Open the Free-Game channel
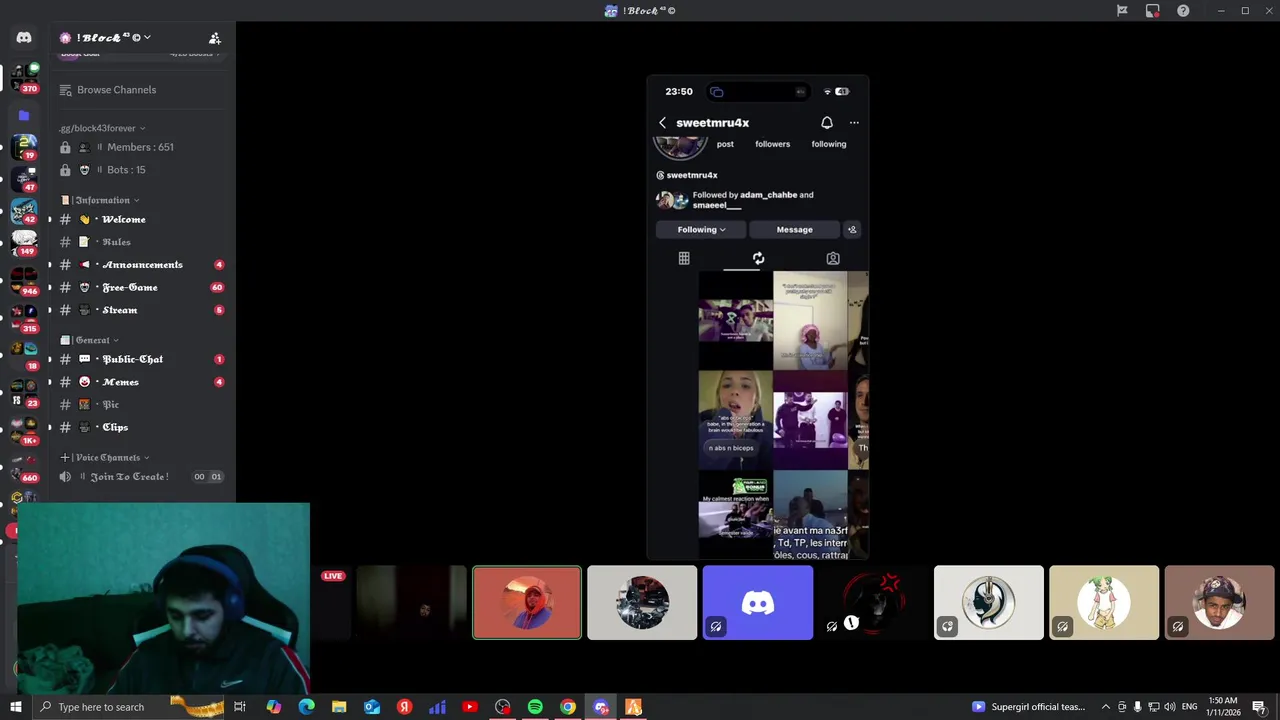Image resolution: width=1280 pixels, height=720 pixels. [x=141, y=287]
